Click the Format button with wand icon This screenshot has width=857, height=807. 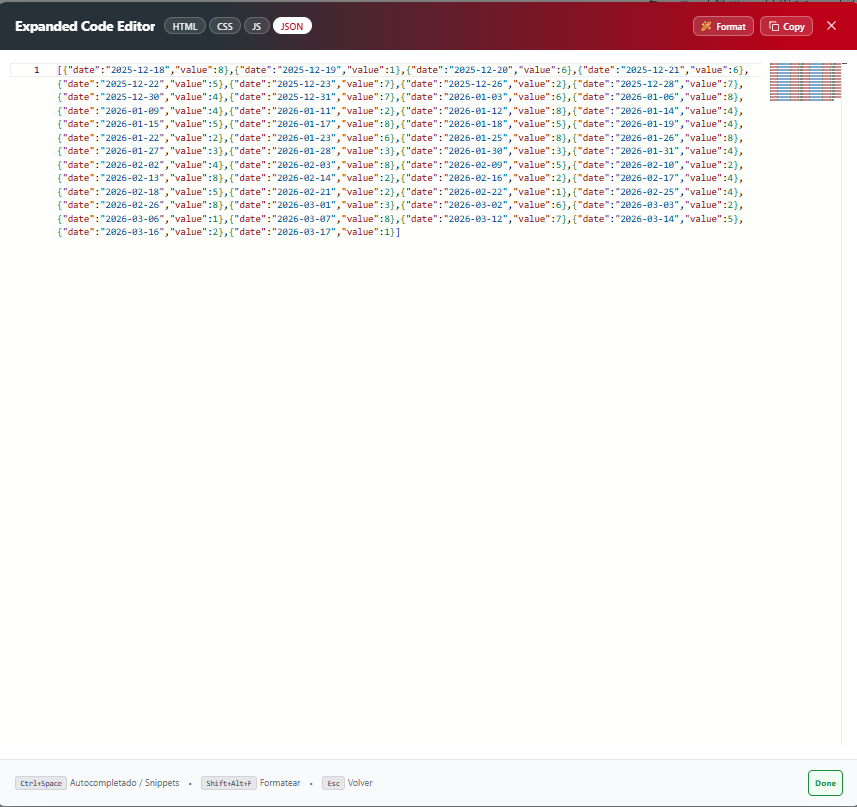click(723, 26)
